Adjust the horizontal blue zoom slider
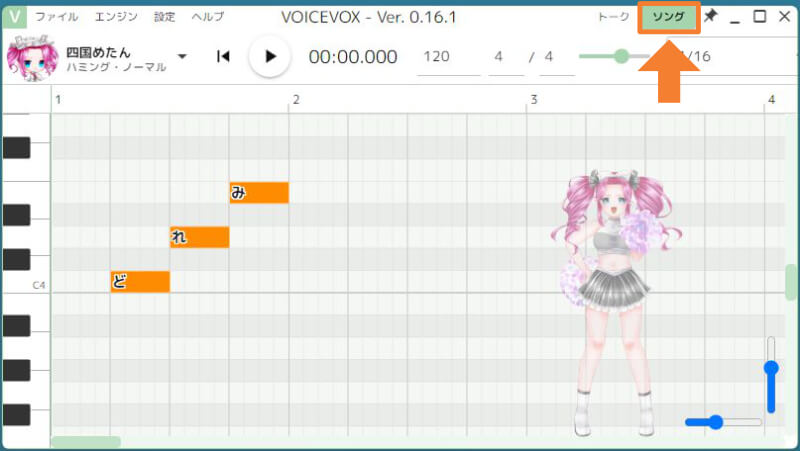800x451 pixels. 716,422
